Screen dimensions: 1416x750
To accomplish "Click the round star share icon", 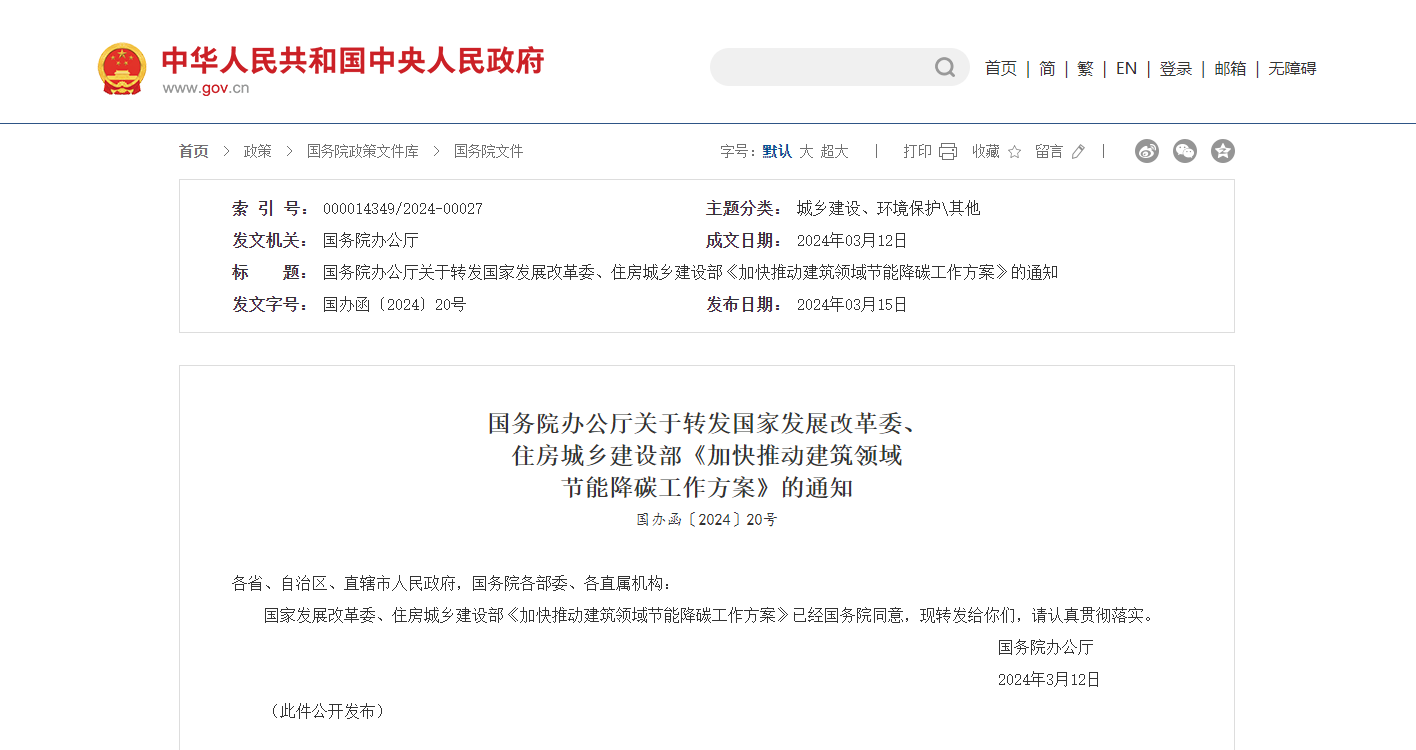I will pyautogui.click(x=1223, y=151).
